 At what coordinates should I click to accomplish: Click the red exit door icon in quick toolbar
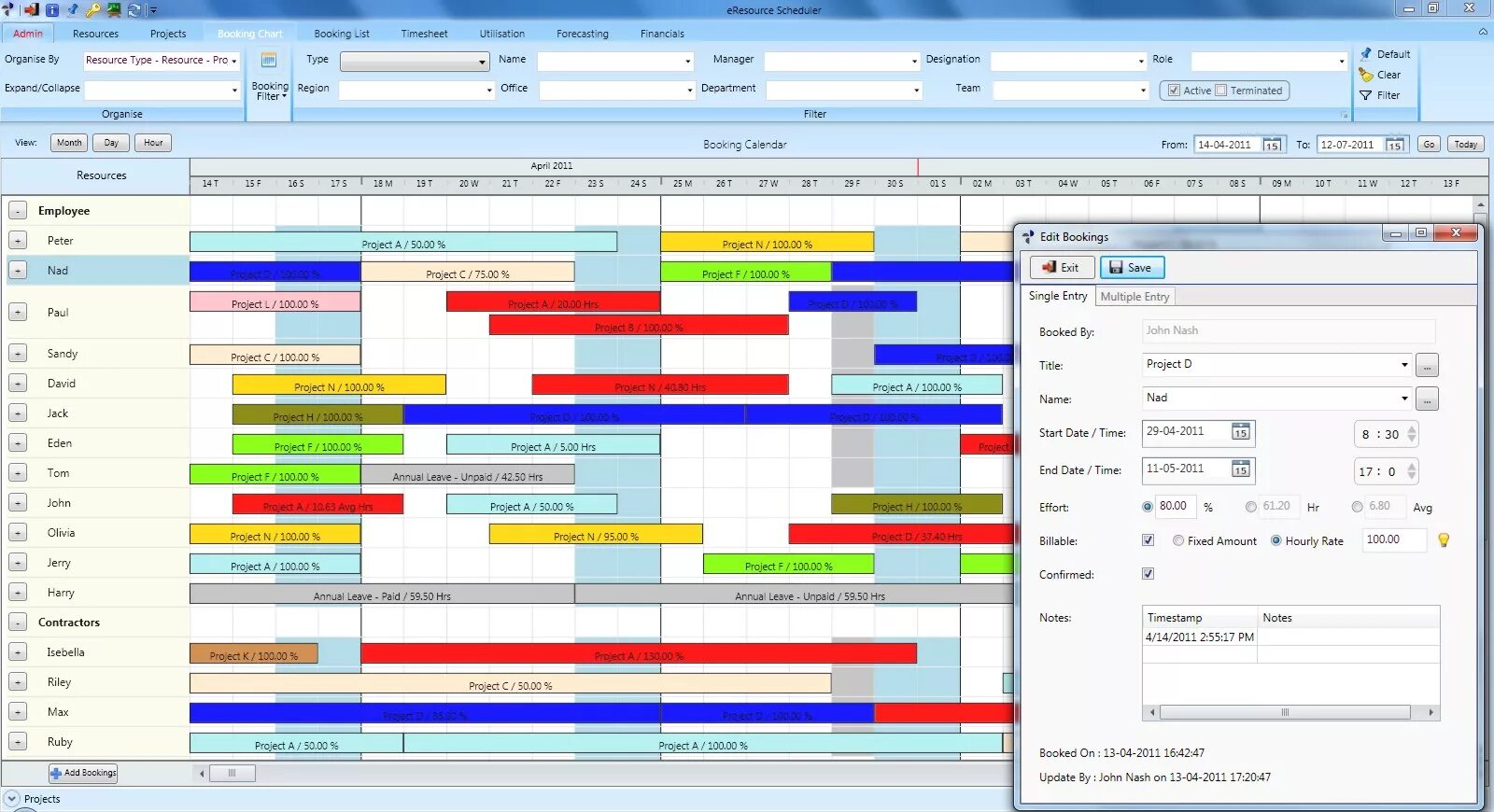pyautogui.click(x=31, y=9)
